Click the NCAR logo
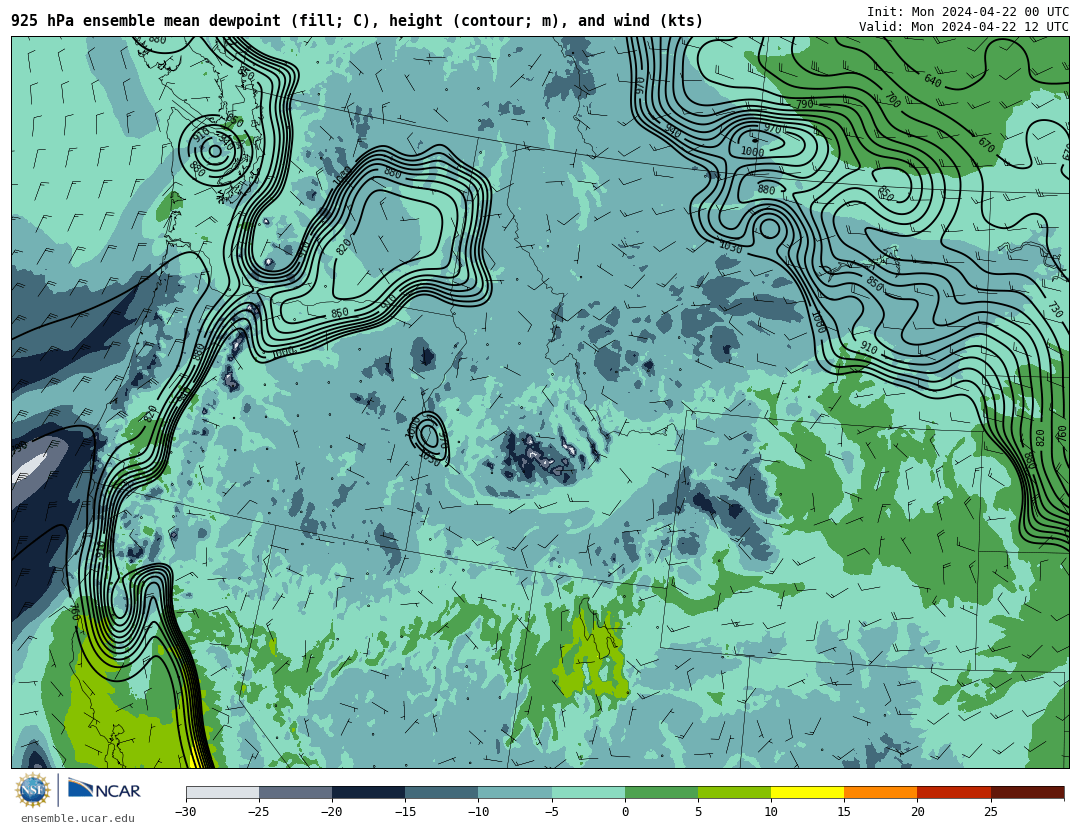This screenshot has width=1080, height=831. coord(104,789)
